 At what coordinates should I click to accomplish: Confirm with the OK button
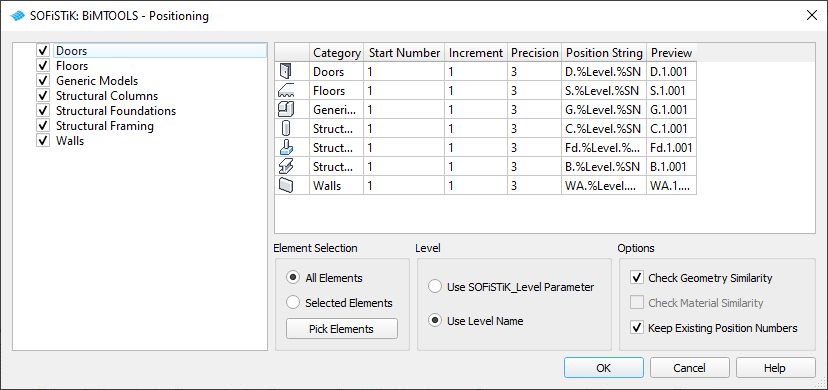(x=604, y=367)
